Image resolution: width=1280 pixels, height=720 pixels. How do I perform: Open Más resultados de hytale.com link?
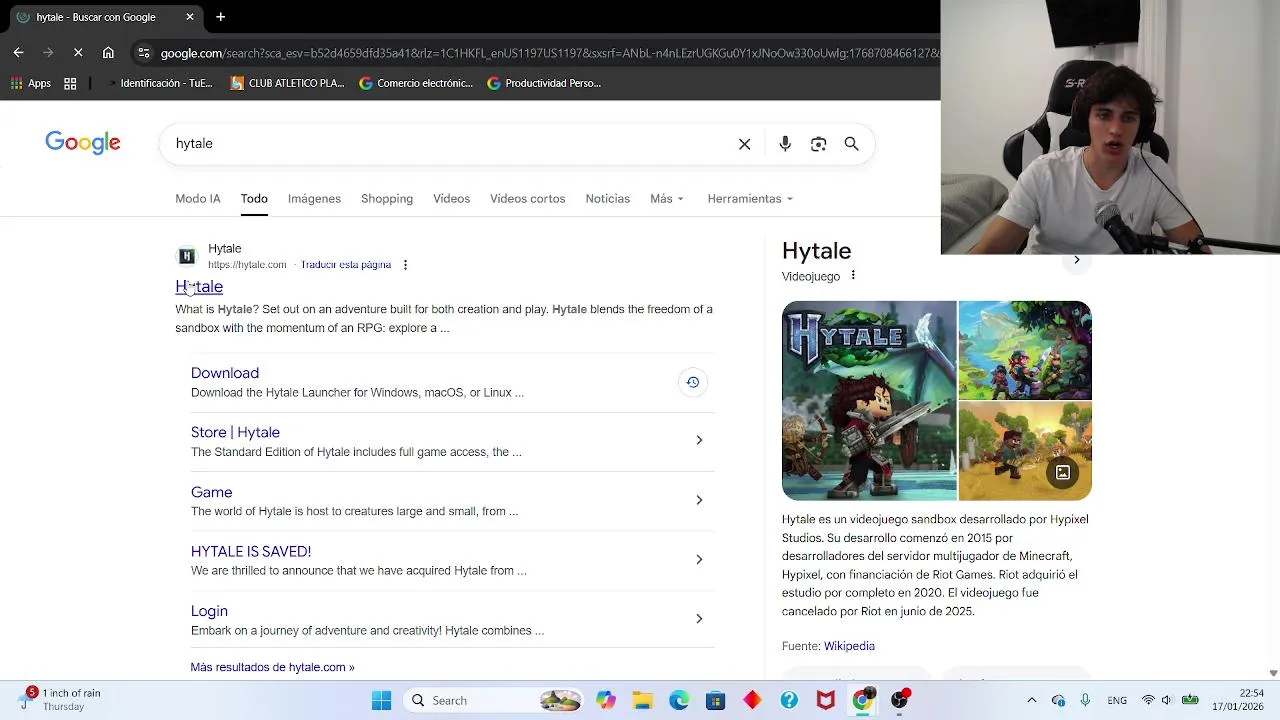tap(272, 667)
